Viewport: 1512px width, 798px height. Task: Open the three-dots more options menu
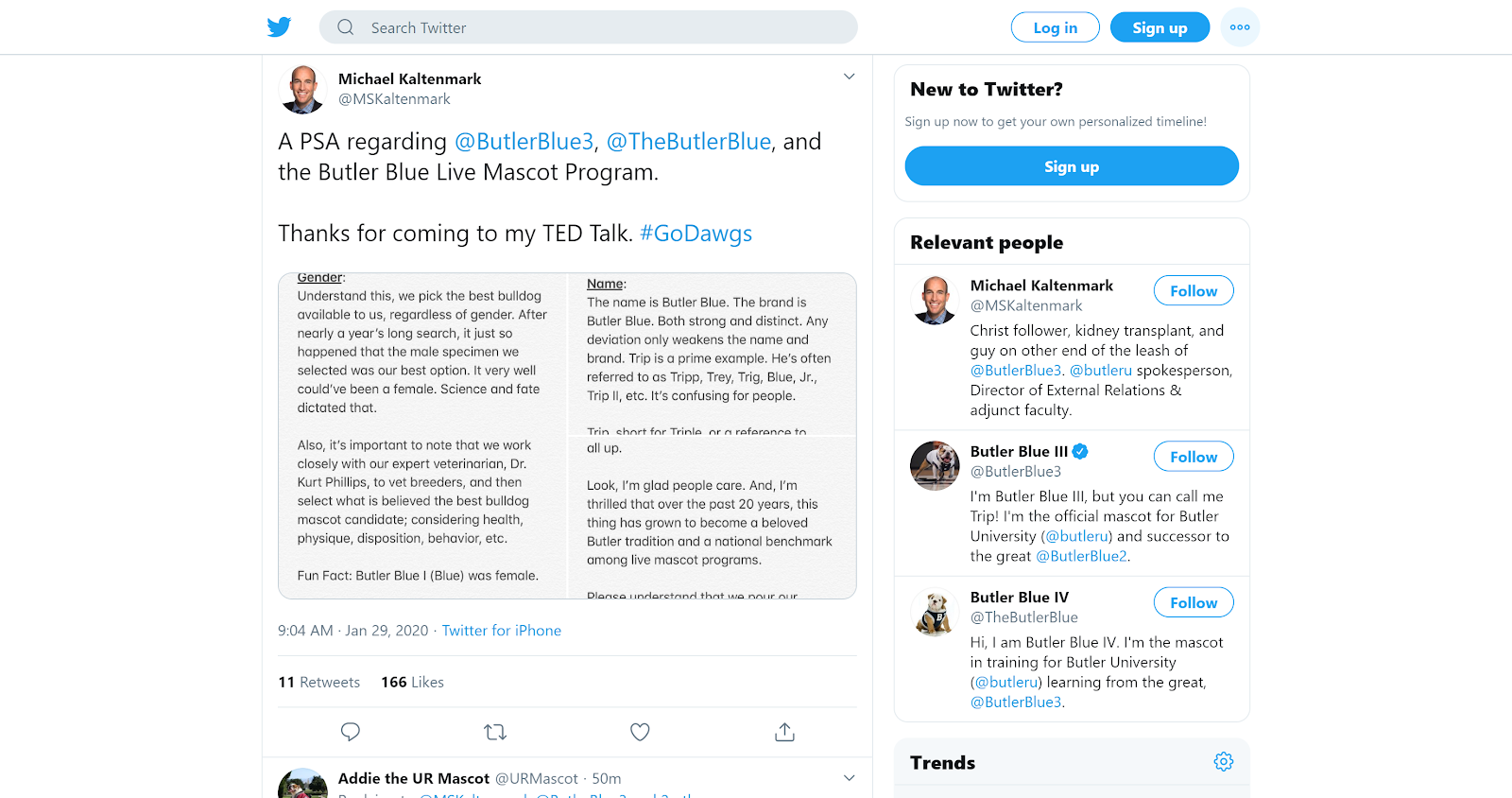tap(1240, 27)
